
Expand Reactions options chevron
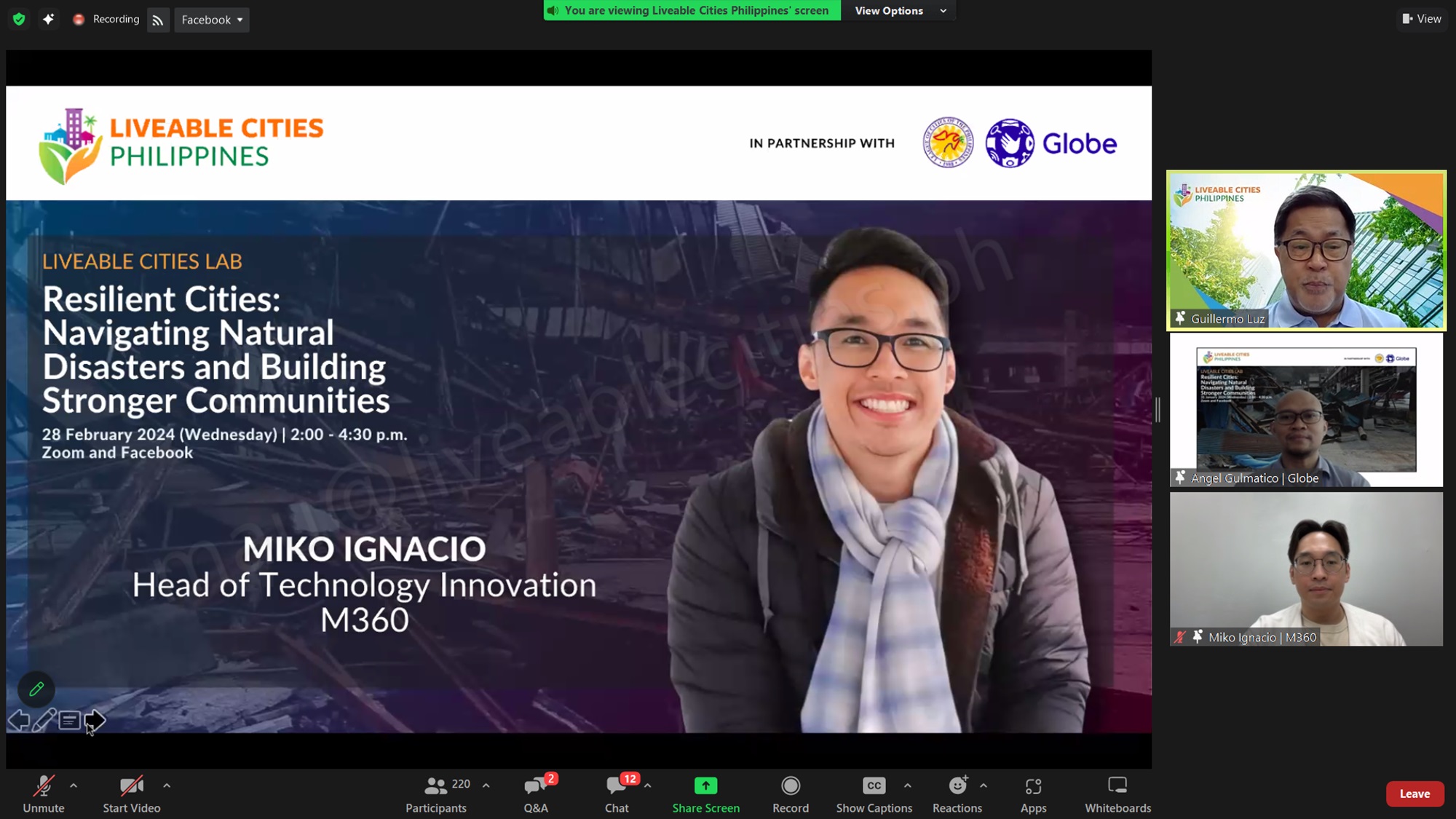[984, 786]
